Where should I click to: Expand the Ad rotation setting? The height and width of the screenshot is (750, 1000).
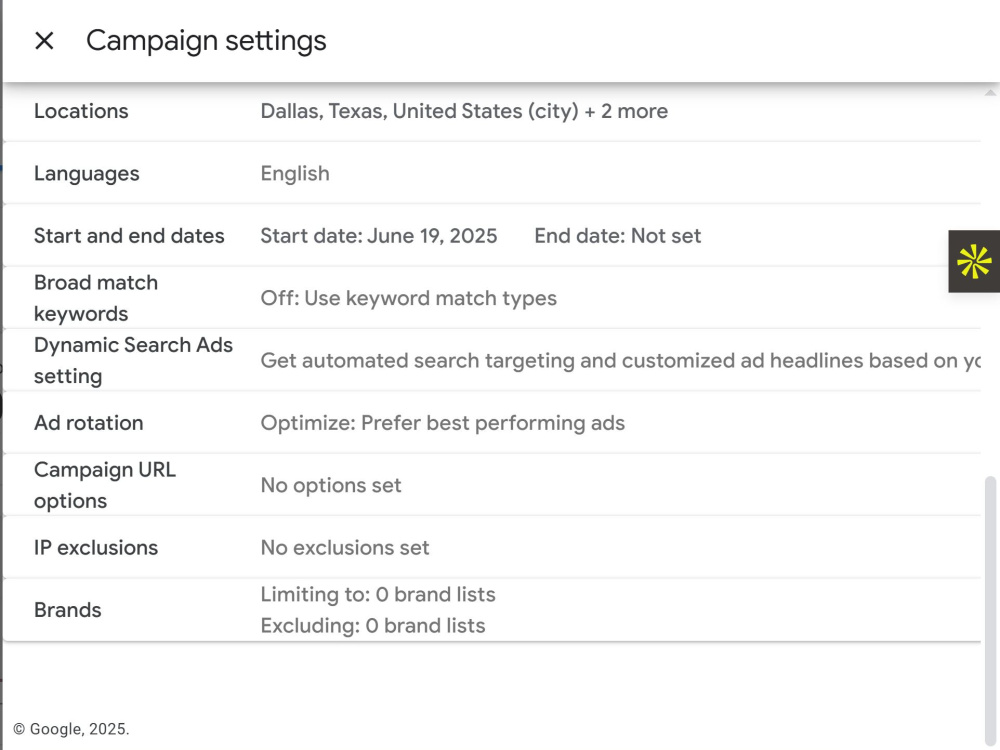tap(492, 423)
